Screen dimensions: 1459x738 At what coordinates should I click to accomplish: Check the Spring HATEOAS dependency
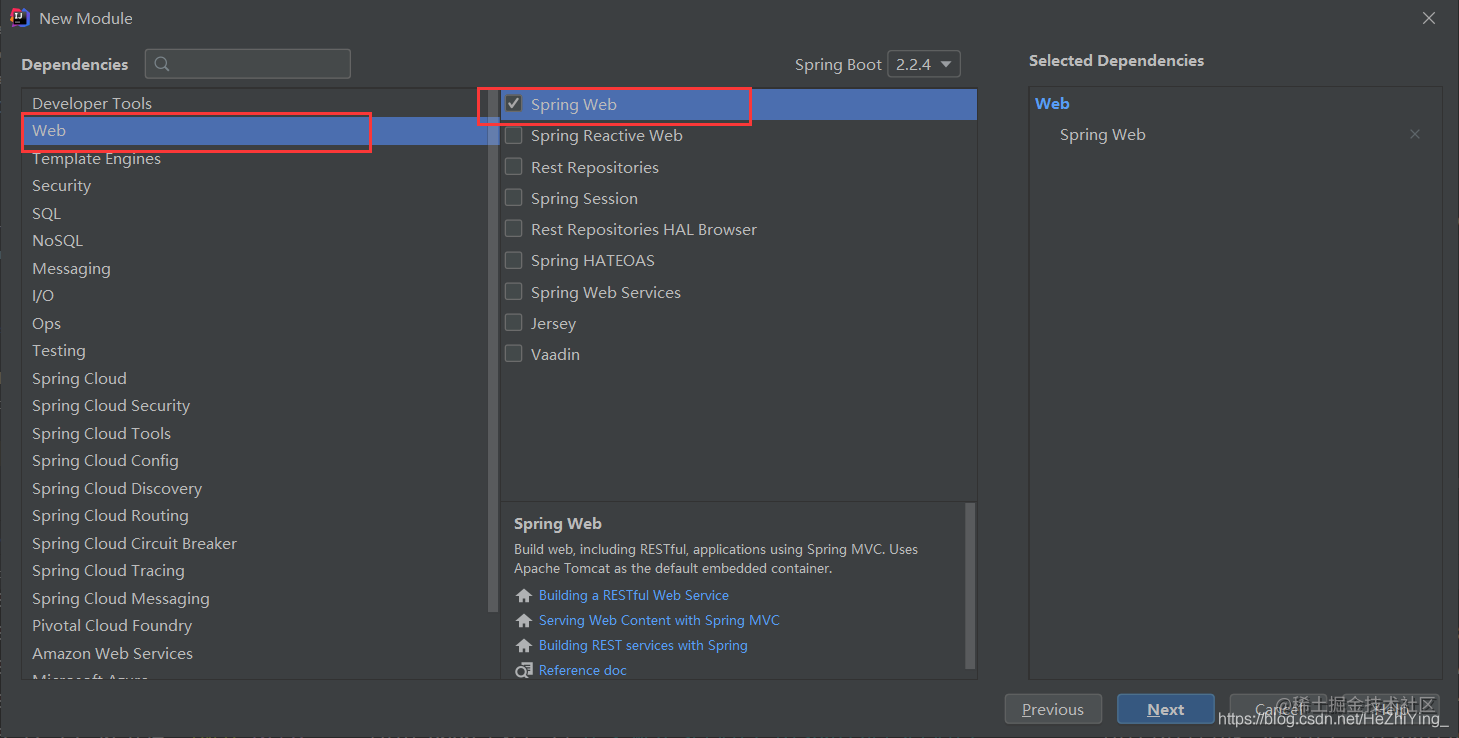pyautogui.click(x=513, y=260)
